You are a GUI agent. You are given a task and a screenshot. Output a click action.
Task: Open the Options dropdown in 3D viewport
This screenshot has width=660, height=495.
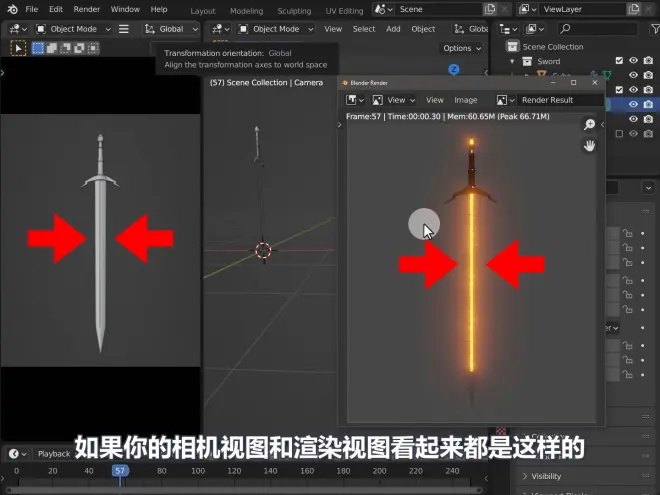[462, 48]
